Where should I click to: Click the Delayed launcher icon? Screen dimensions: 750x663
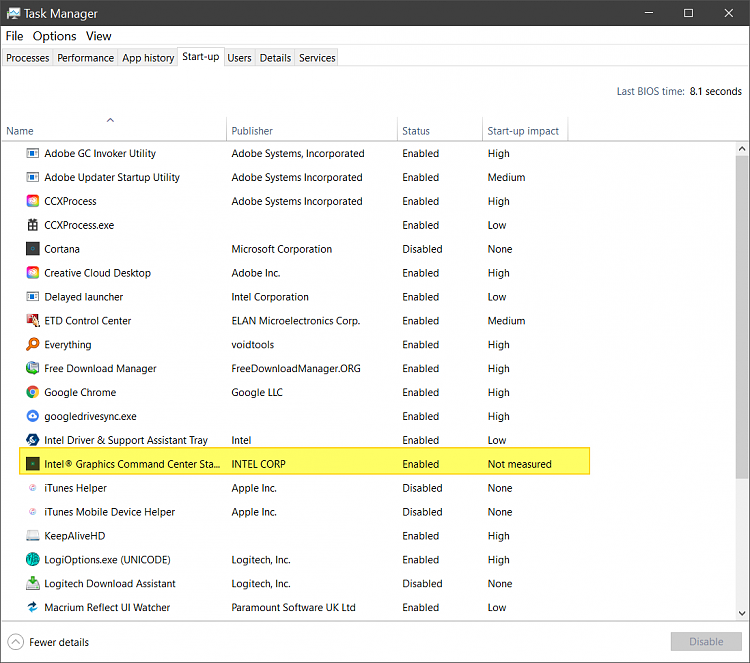(x=33, y=297)
